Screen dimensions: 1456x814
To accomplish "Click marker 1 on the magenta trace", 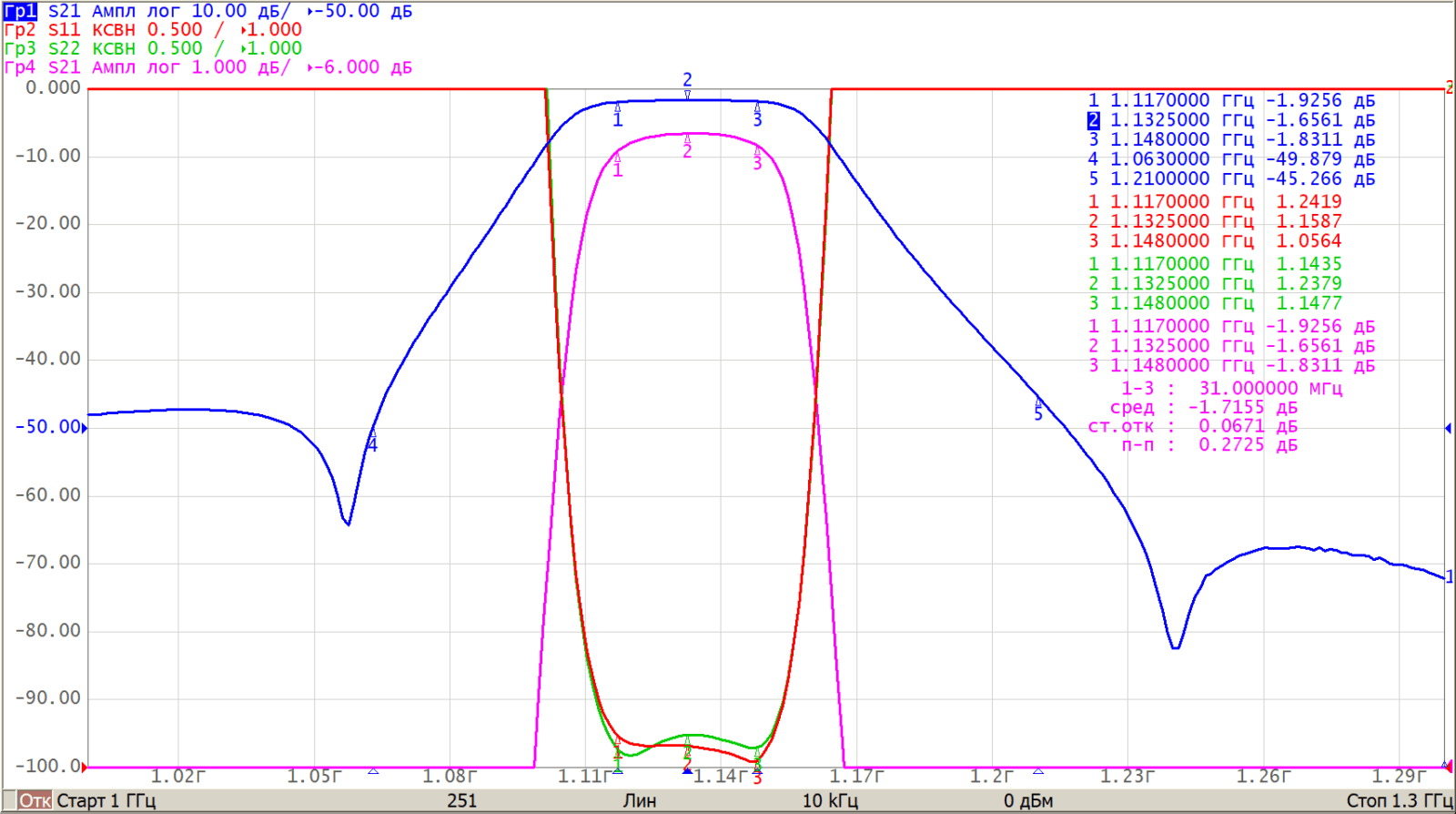I will [x=618, y=165].
